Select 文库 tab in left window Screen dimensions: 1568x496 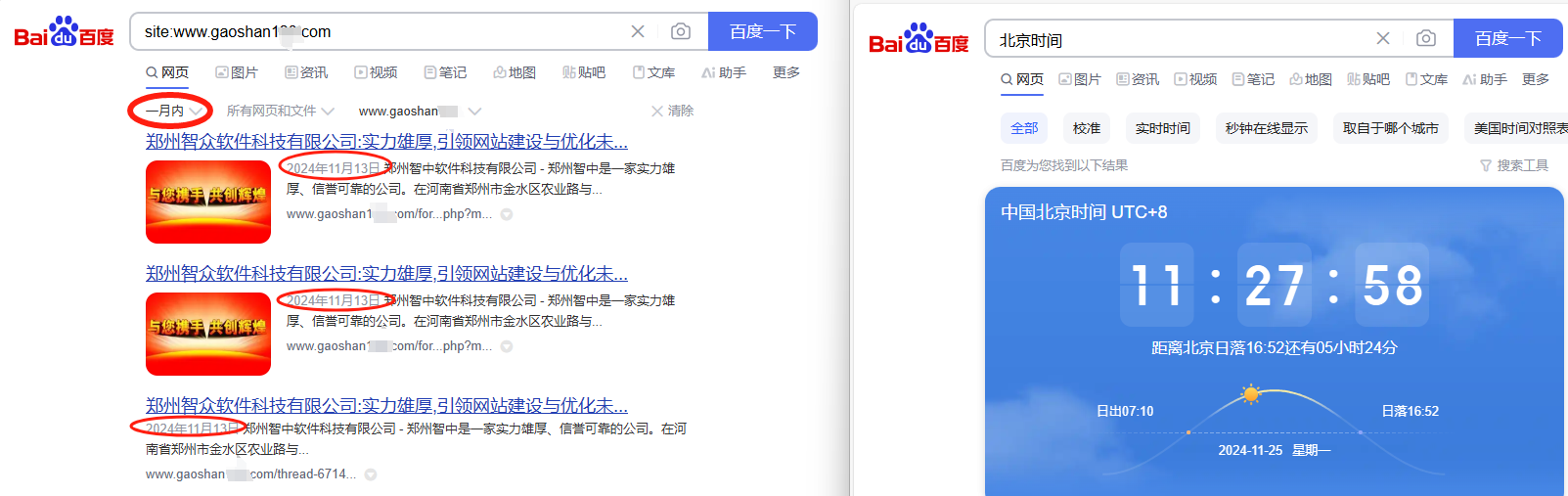click(x=653, y=72)
